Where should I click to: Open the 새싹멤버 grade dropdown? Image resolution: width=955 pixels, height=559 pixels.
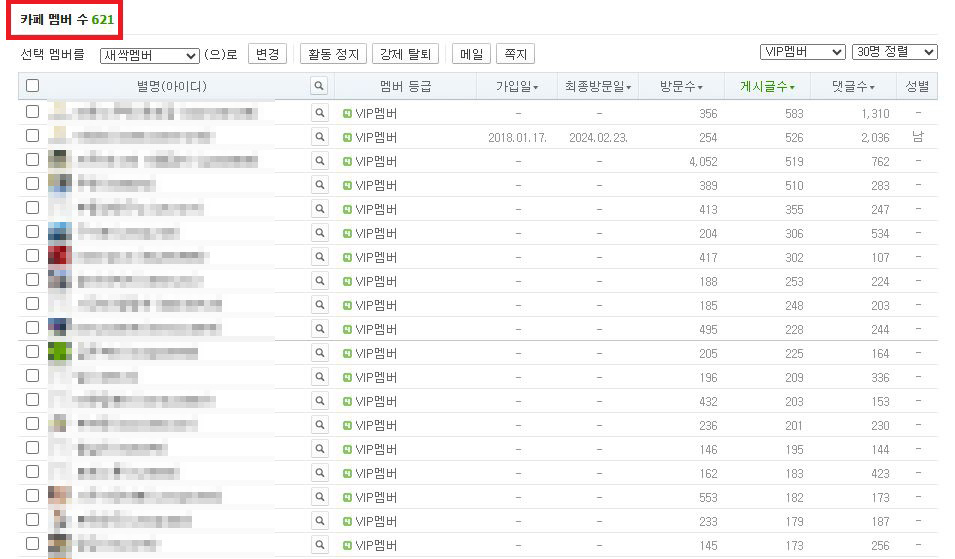point(149,56)
